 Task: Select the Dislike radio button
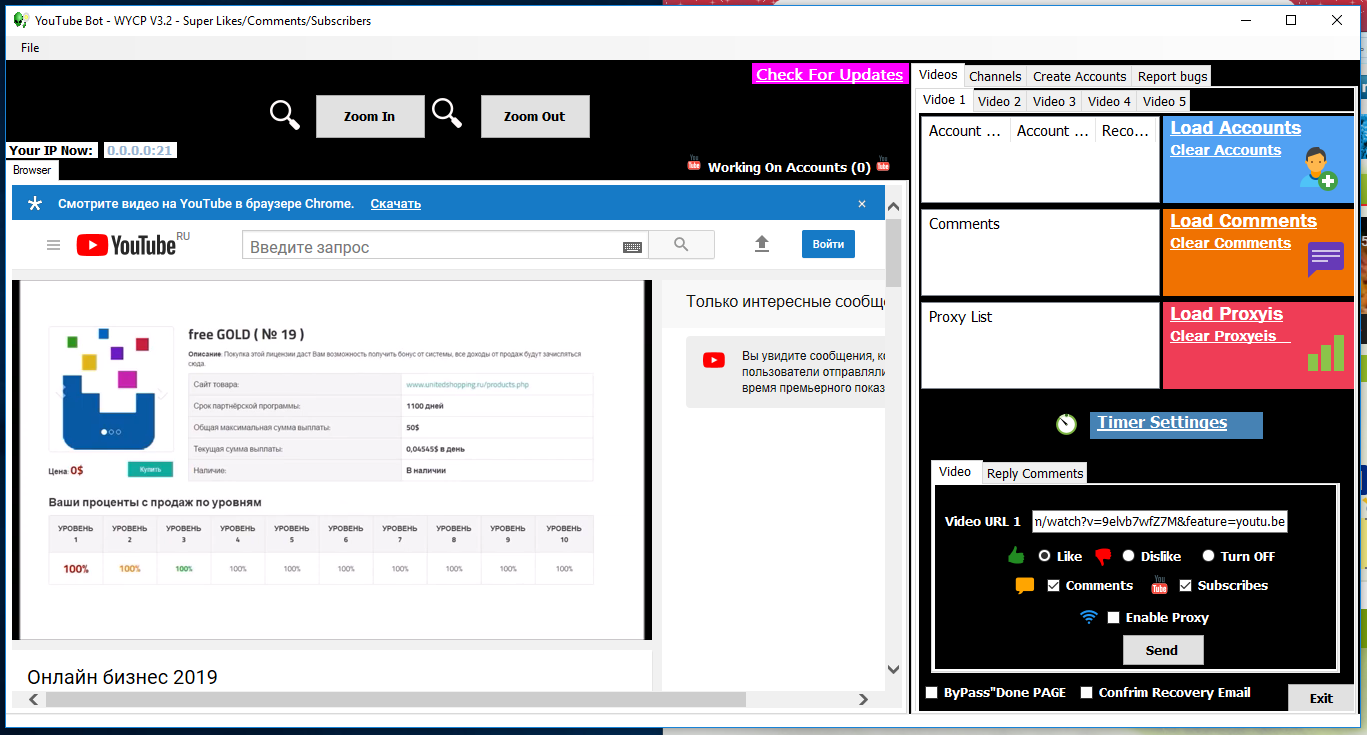[x=1128, y=556]
